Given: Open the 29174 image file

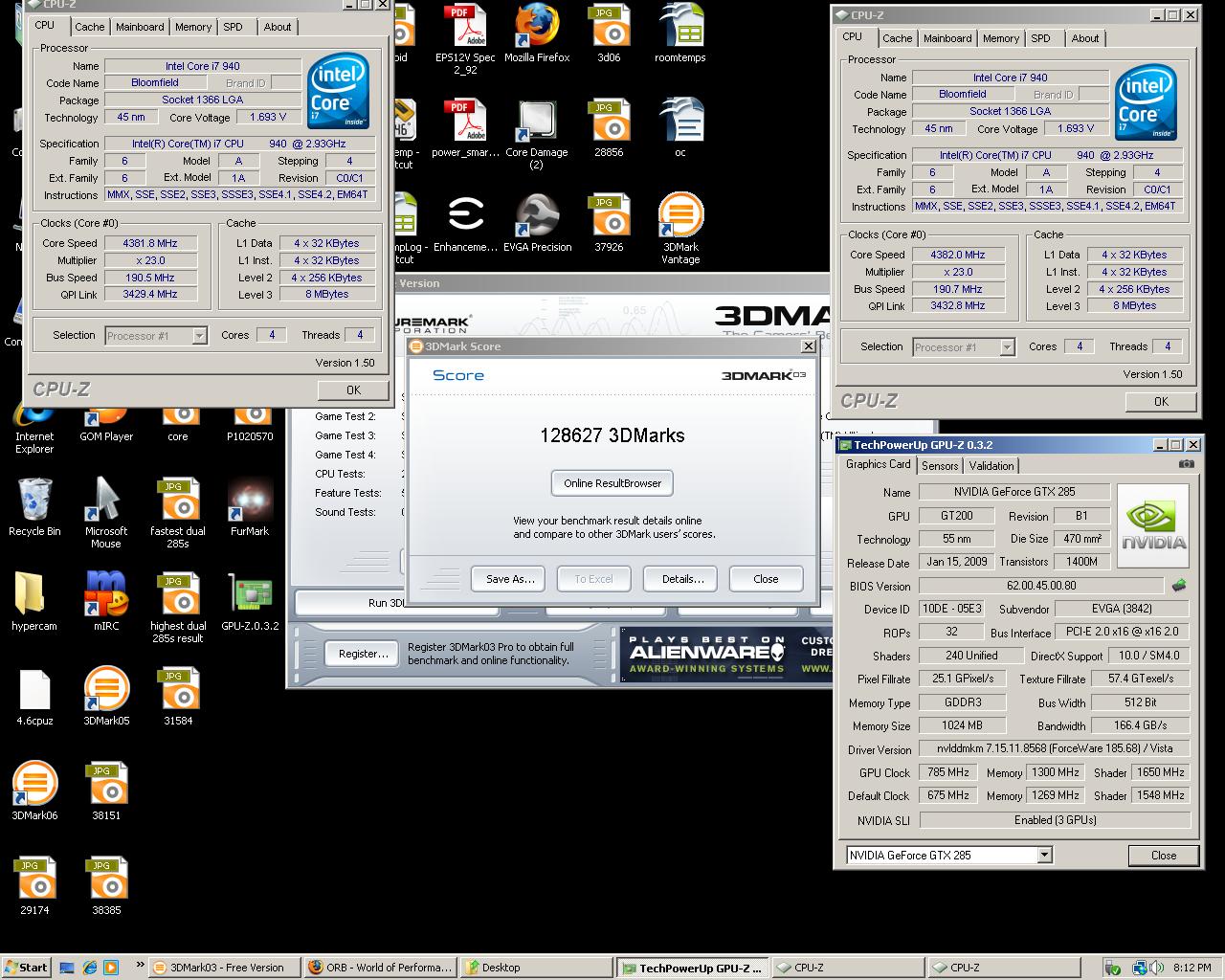Looking at the screenshot, I should [34, 886].
